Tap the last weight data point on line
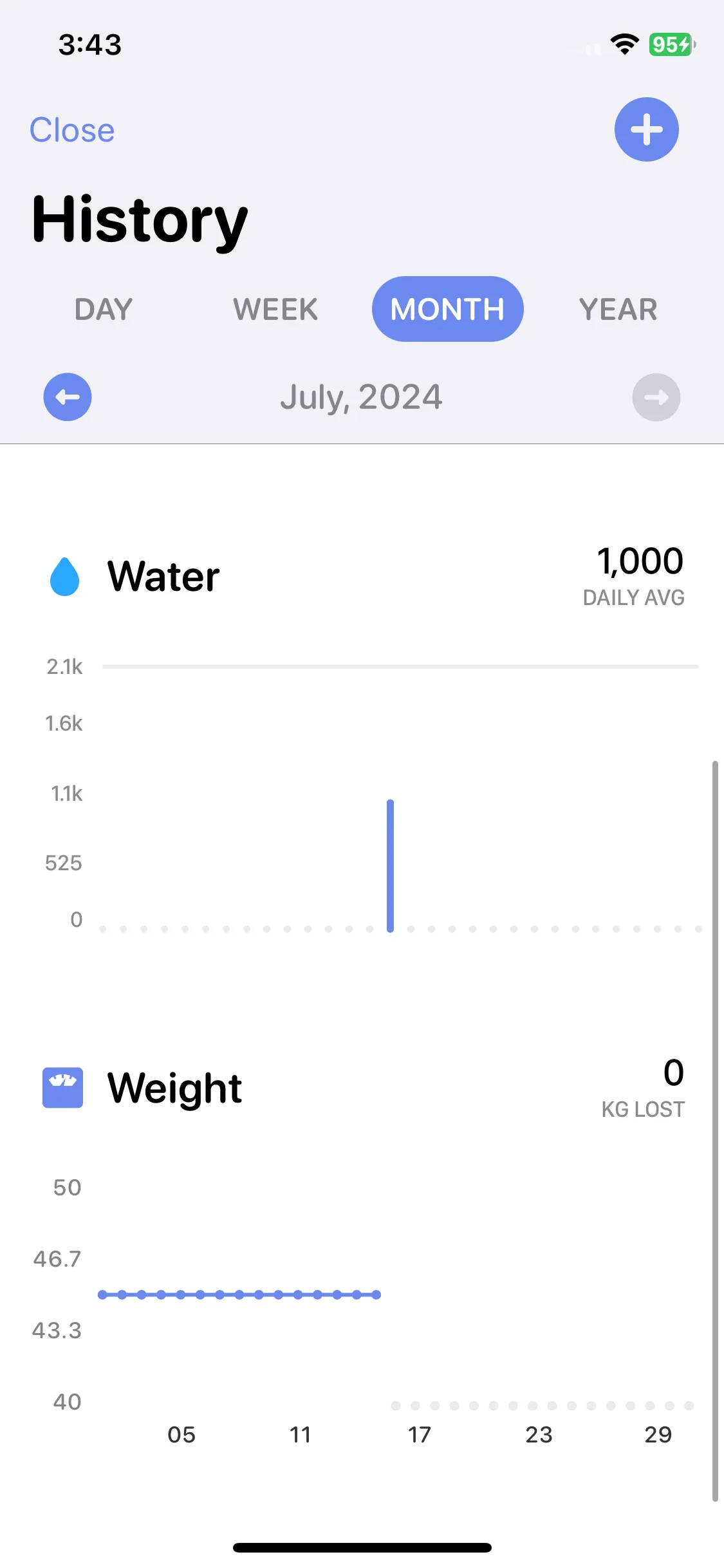The width and height of the screenshot is (724, 1568). tap(376, 1294)
